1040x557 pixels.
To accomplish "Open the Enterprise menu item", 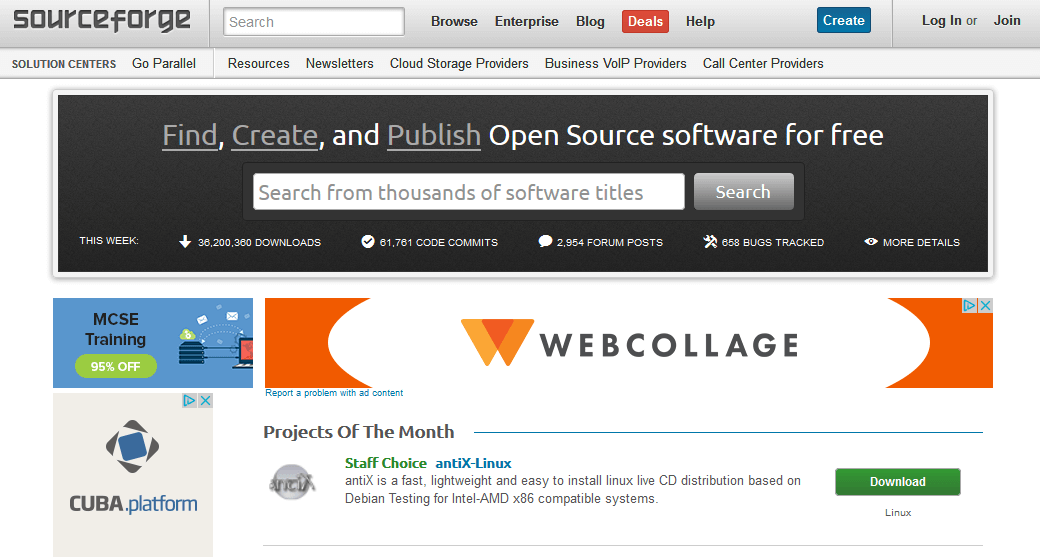I will point(527,21).
